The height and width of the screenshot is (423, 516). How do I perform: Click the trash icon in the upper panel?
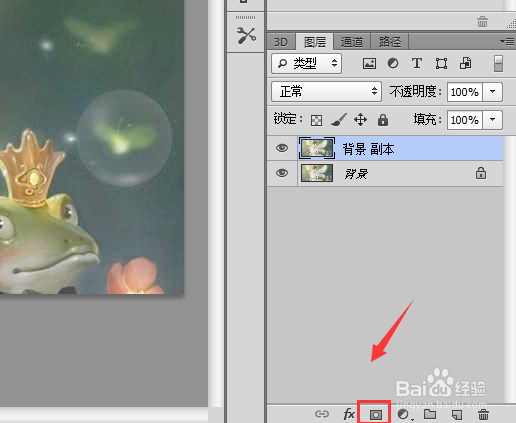(x=482, y=22)
